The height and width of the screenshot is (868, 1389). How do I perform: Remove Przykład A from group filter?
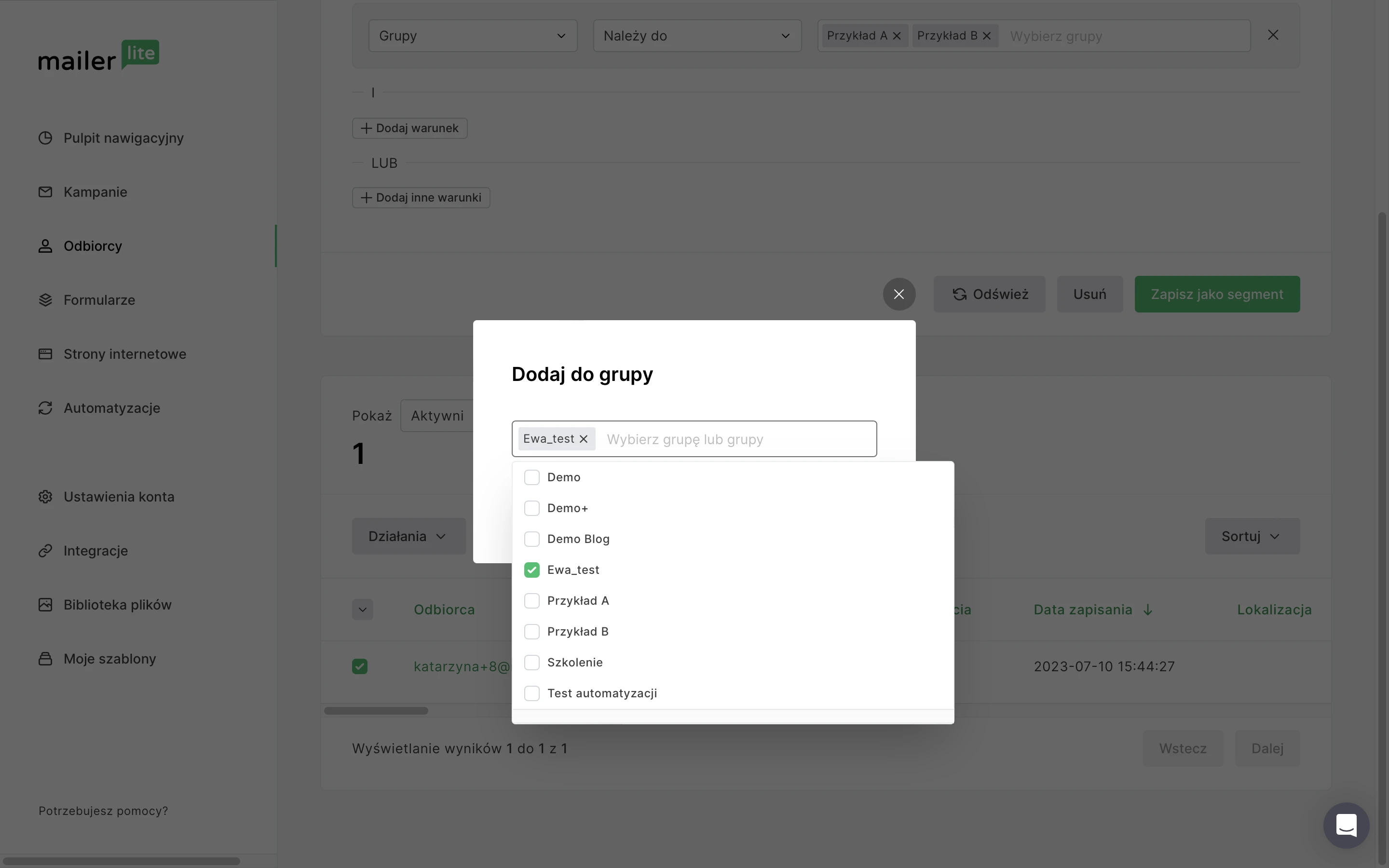[897, 36]
